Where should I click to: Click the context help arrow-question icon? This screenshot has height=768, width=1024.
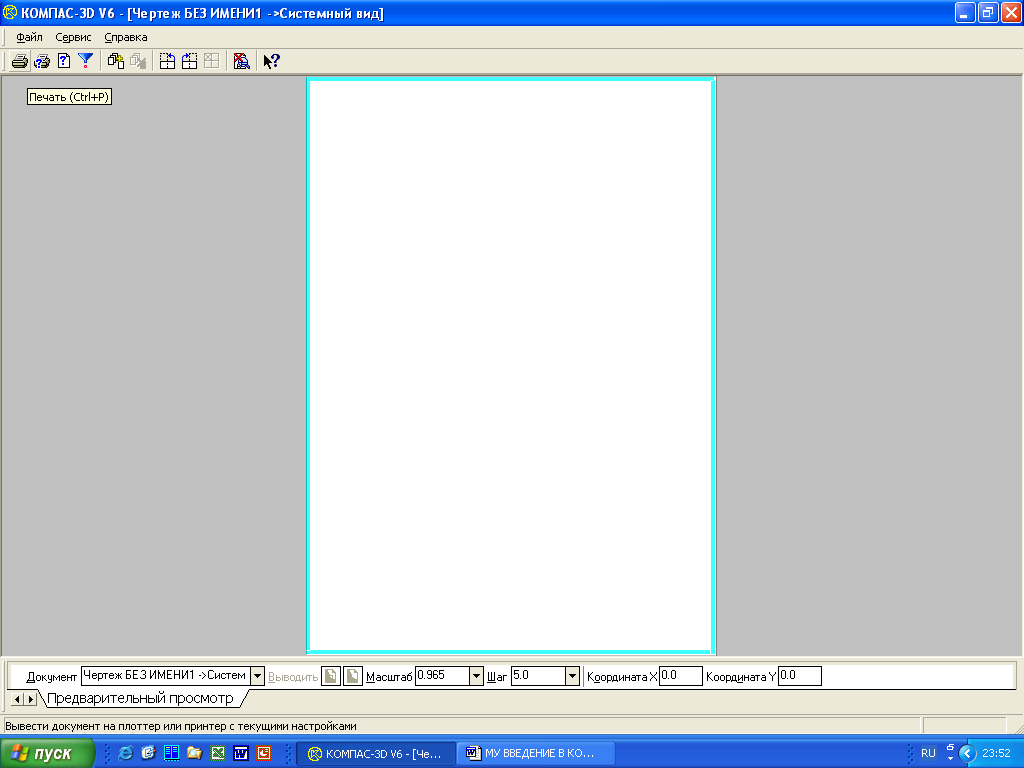point(271,61)
